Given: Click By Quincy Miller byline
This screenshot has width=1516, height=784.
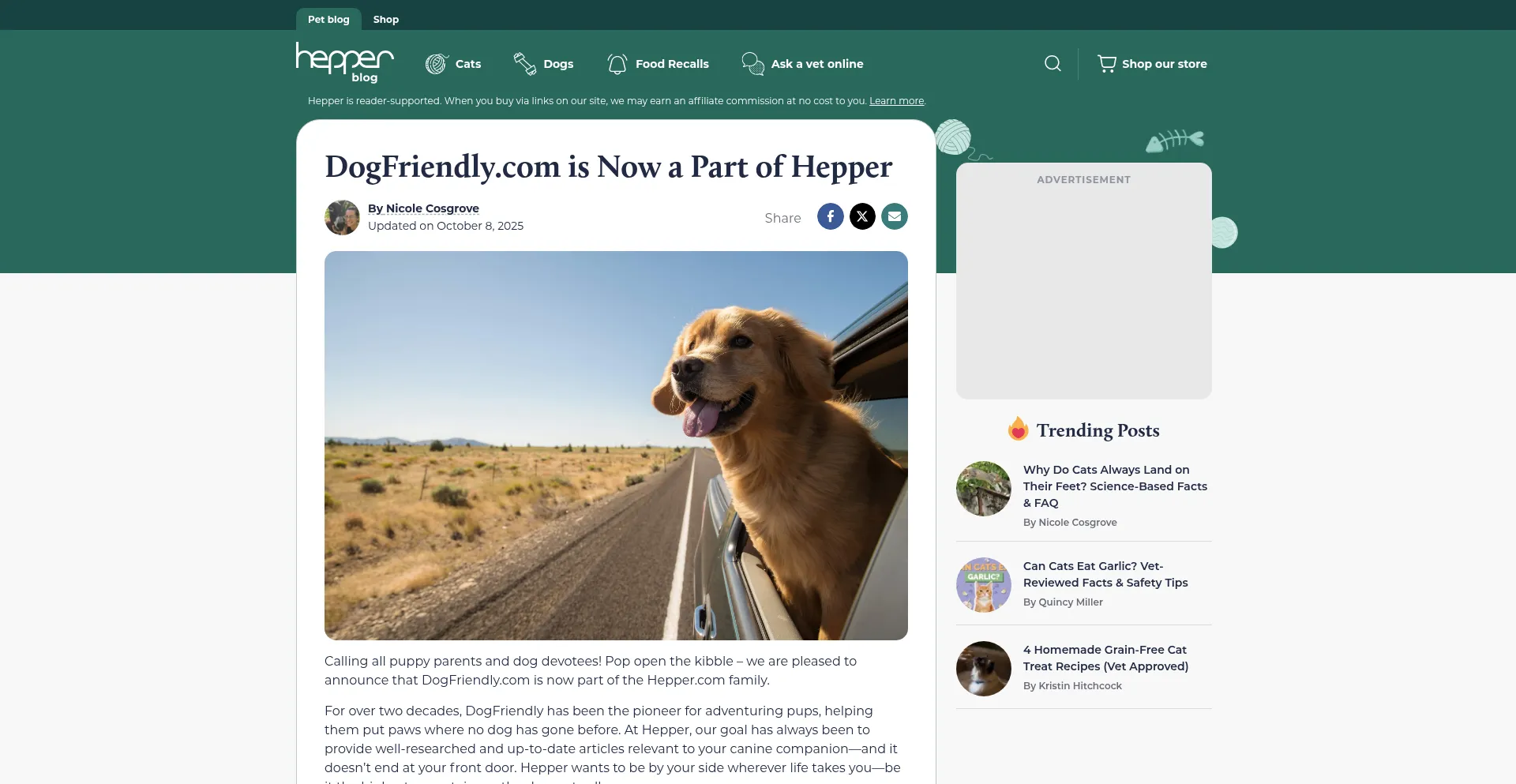Looking at the screenshot, I should [x=1063, y=602].
